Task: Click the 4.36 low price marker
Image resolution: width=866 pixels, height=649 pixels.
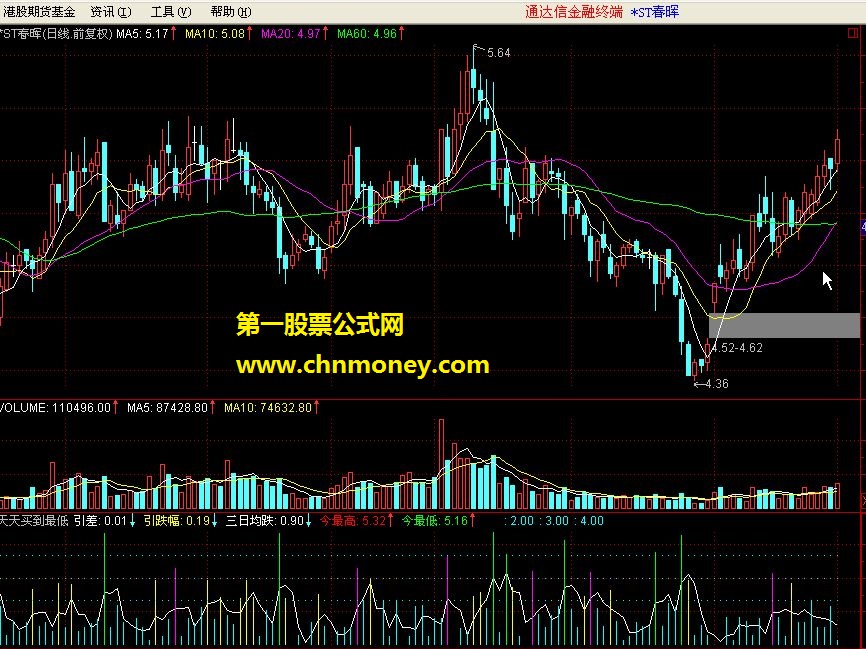Action: point(717,384)
